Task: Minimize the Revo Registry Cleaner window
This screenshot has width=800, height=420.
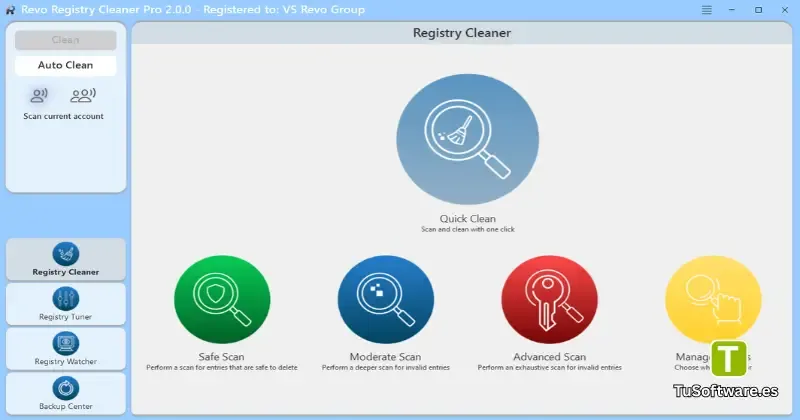Action: click(x=732, y=10)
